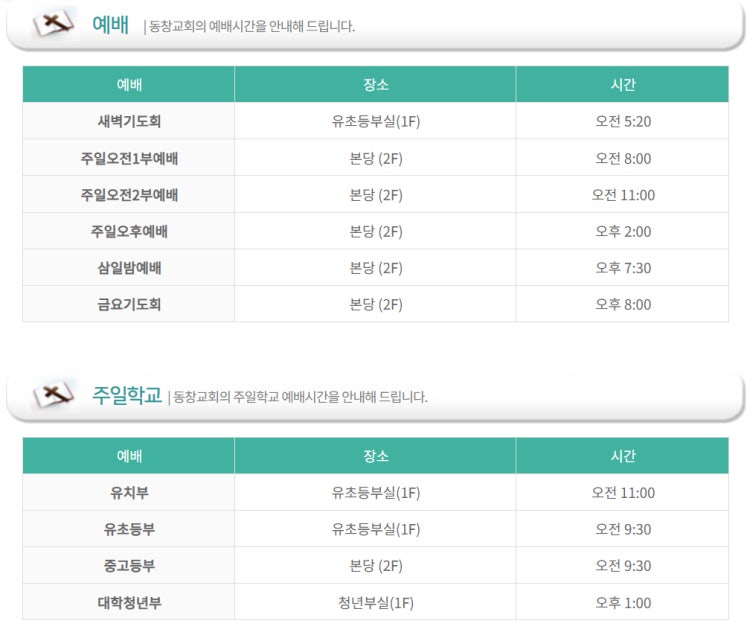Click the 삼일밤예배 row label

[129, 268]
